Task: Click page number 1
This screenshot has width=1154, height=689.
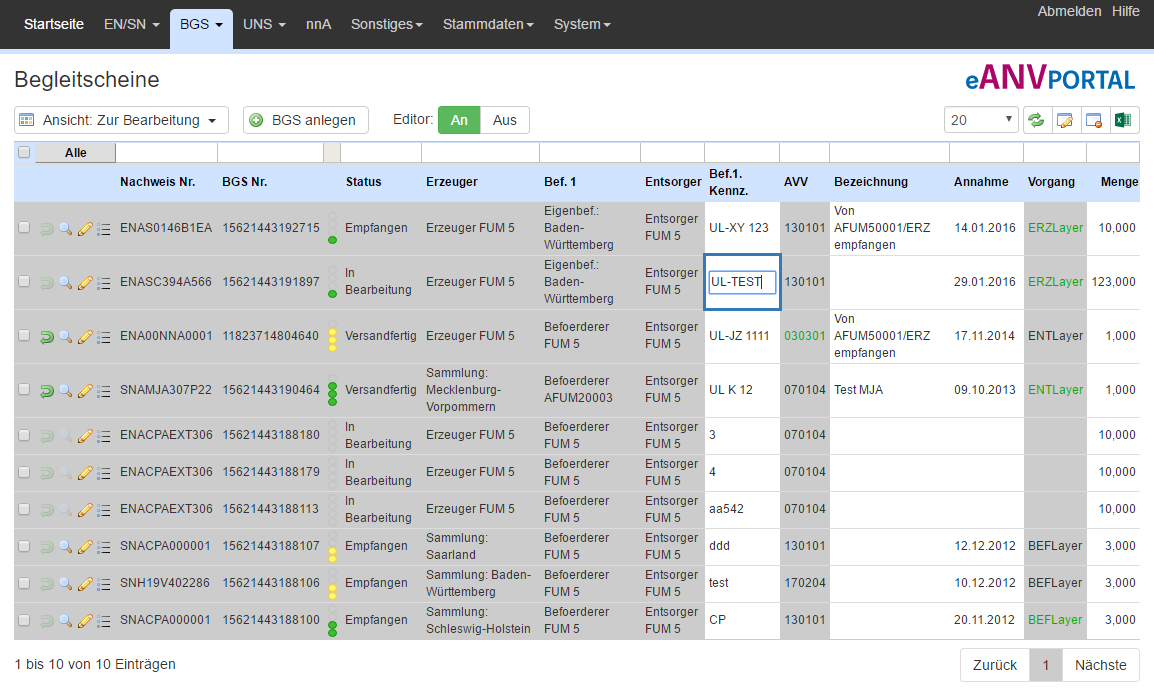Action: coord(1046,665)
